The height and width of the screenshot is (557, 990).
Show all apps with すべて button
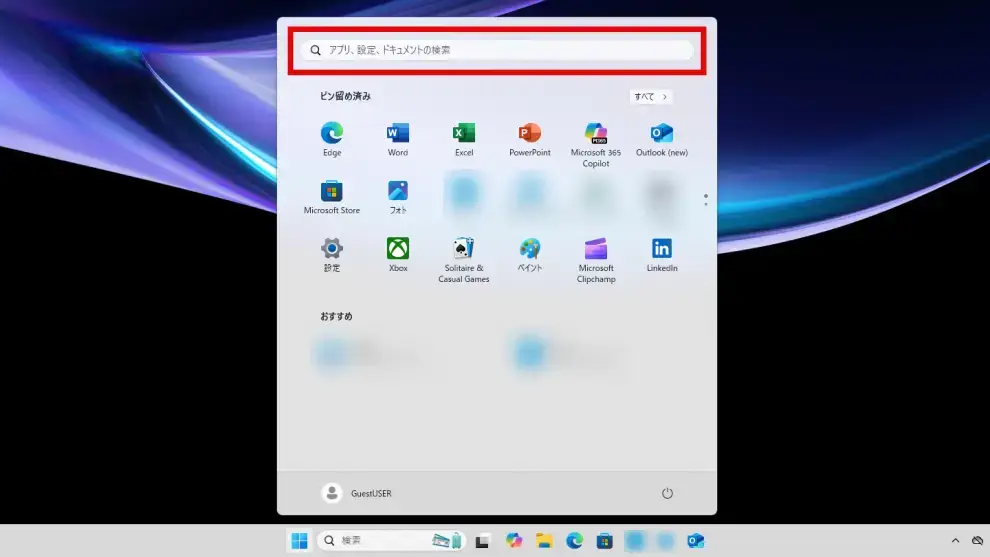(x=651, y=97)
